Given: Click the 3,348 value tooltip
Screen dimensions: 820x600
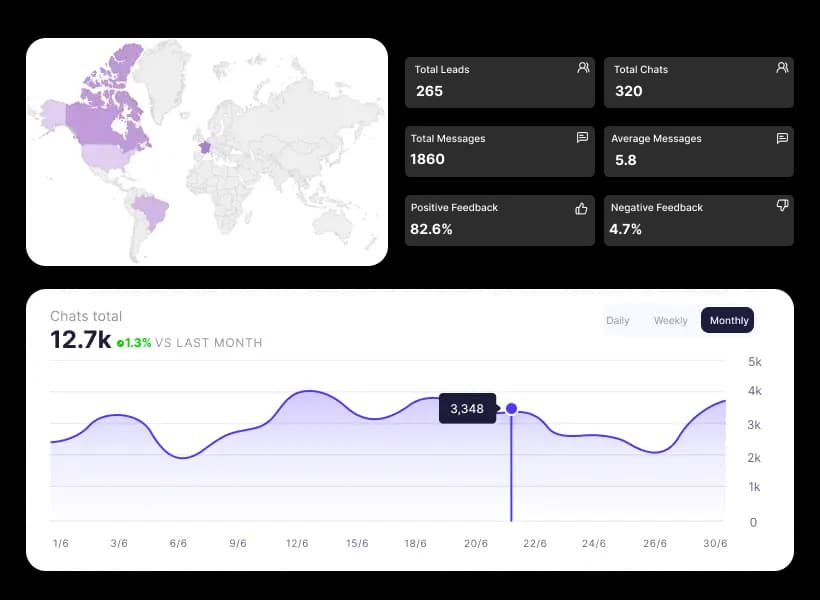Looking at the screenshot, I should (x=467, y=408).
